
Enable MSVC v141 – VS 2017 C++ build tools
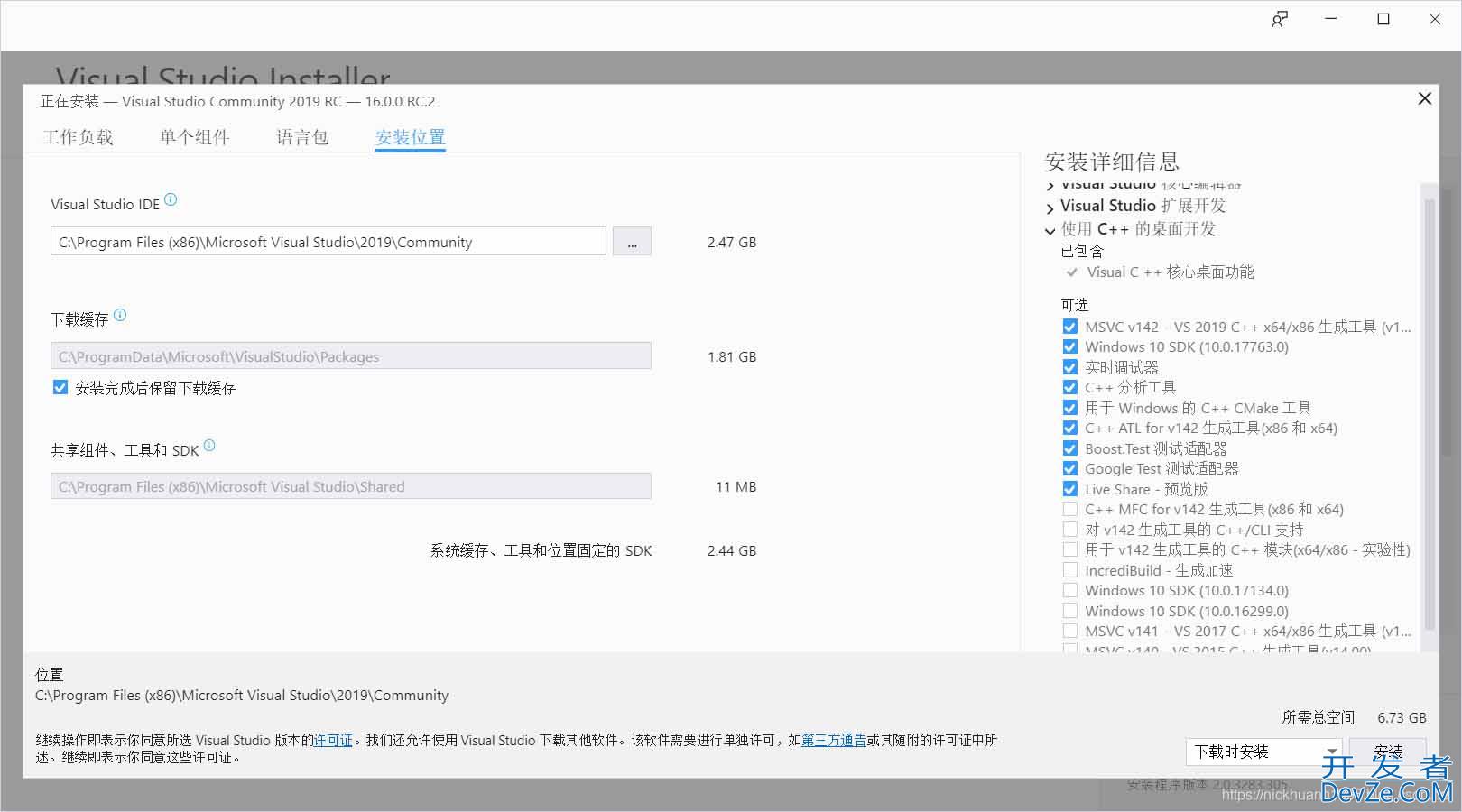(1070, 632)
